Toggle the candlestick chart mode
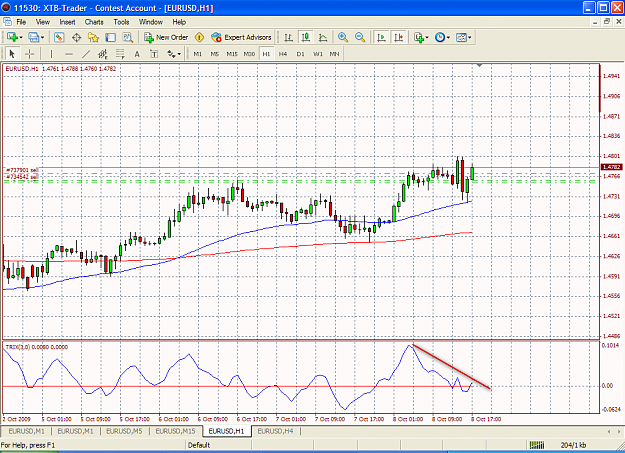Viewport: 625px width, 453px height. [x=306, y=37]
